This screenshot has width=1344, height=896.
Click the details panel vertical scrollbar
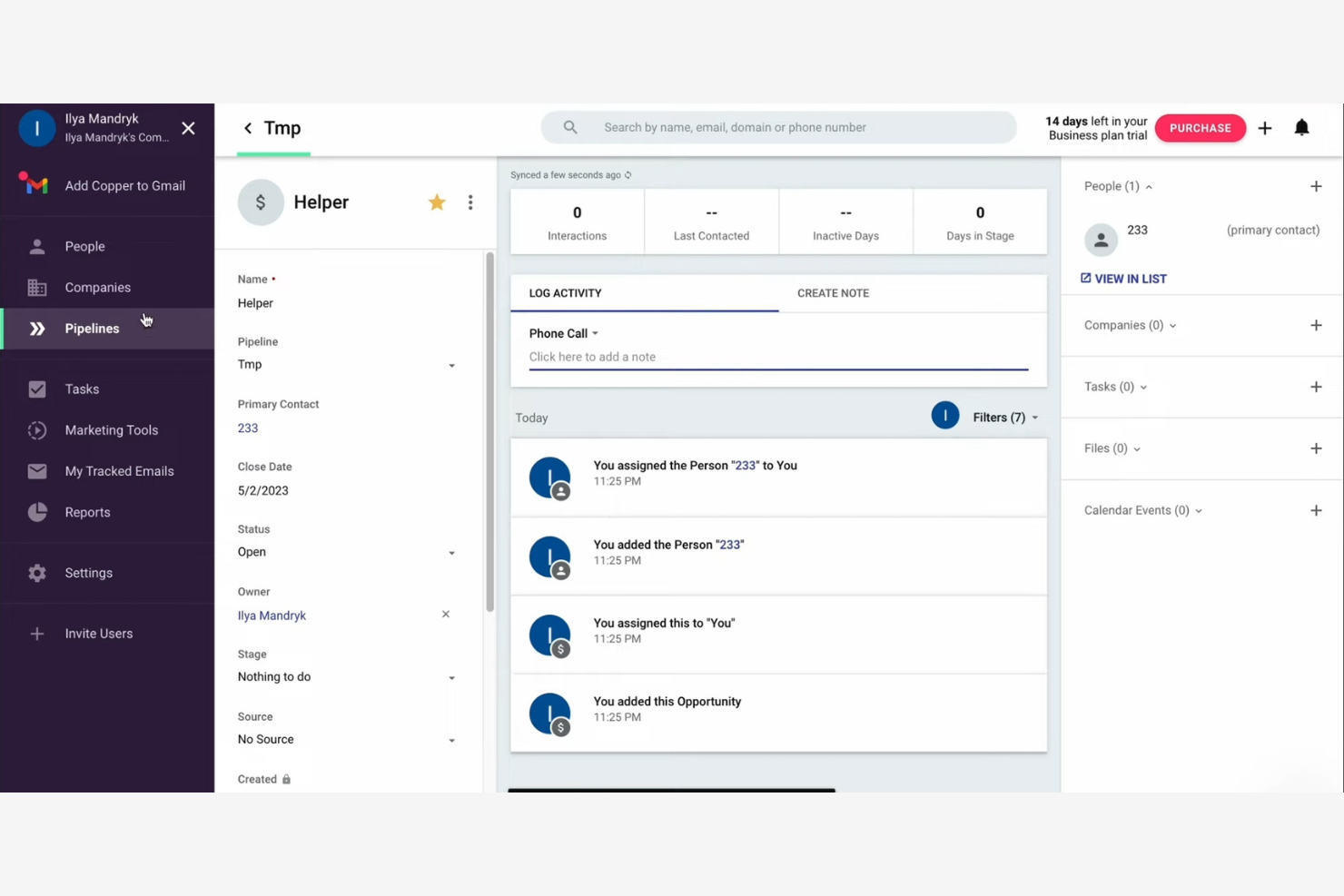pos(489,432)
